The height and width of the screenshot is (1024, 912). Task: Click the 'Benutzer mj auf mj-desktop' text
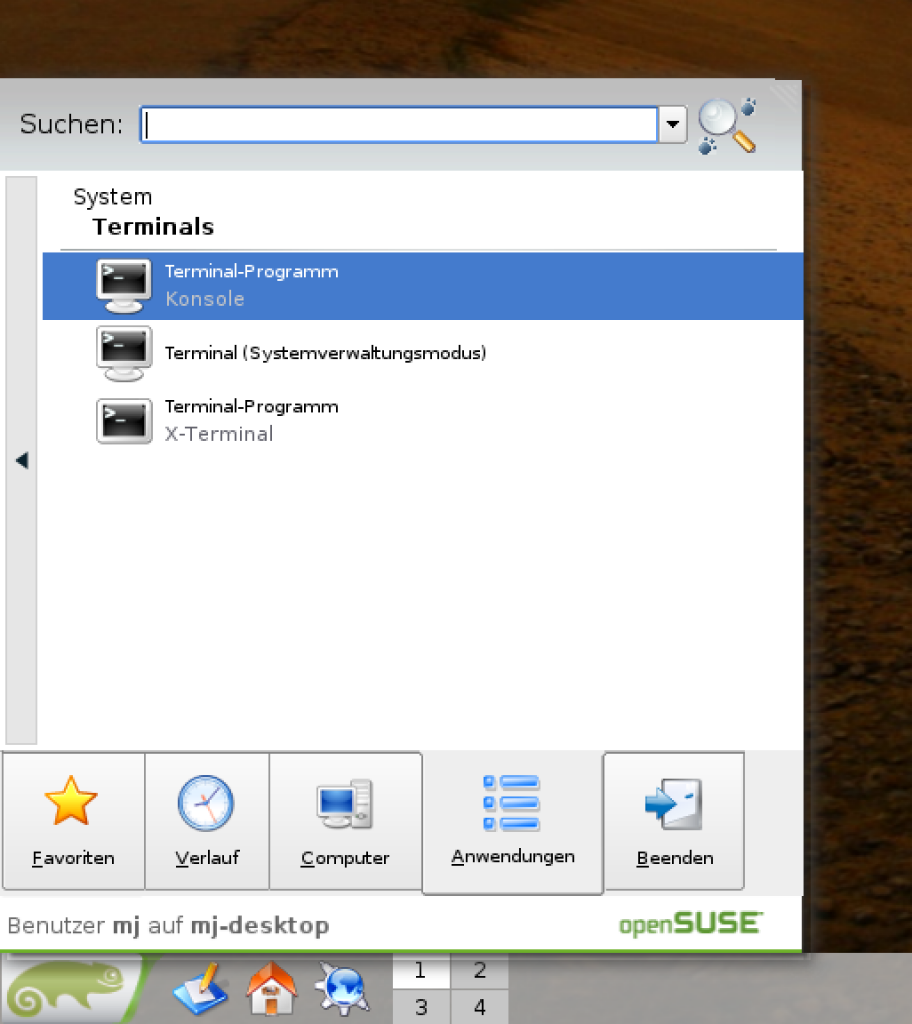click(169, 925)
